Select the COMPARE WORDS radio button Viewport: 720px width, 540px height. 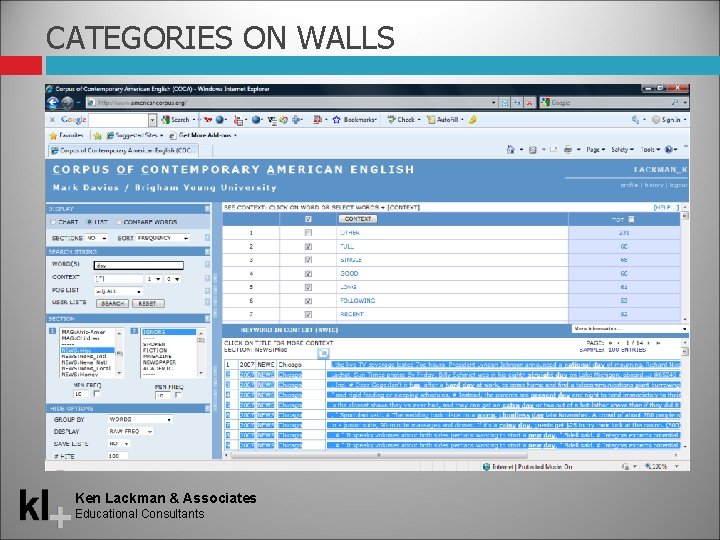tap(118, 222)
